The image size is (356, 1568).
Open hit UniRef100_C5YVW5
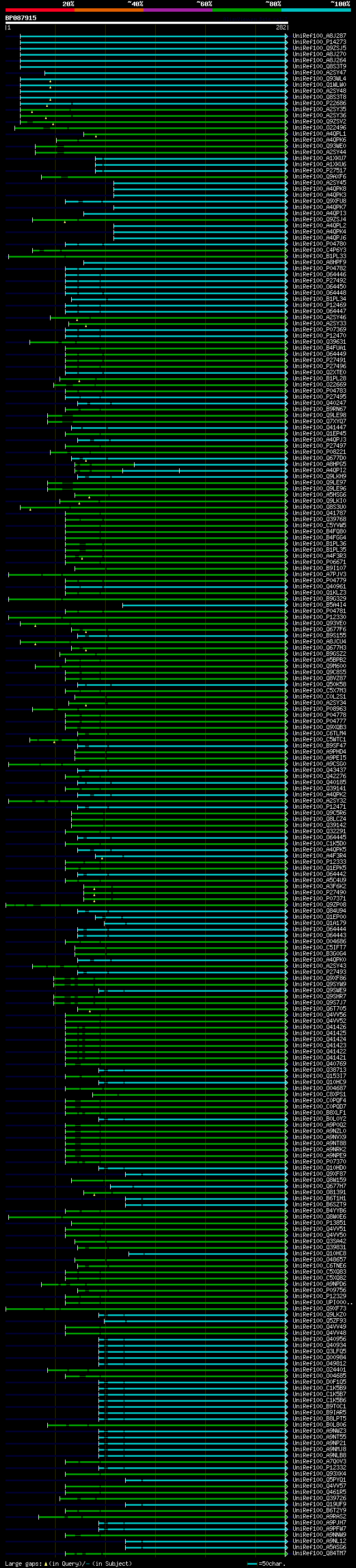319,525
